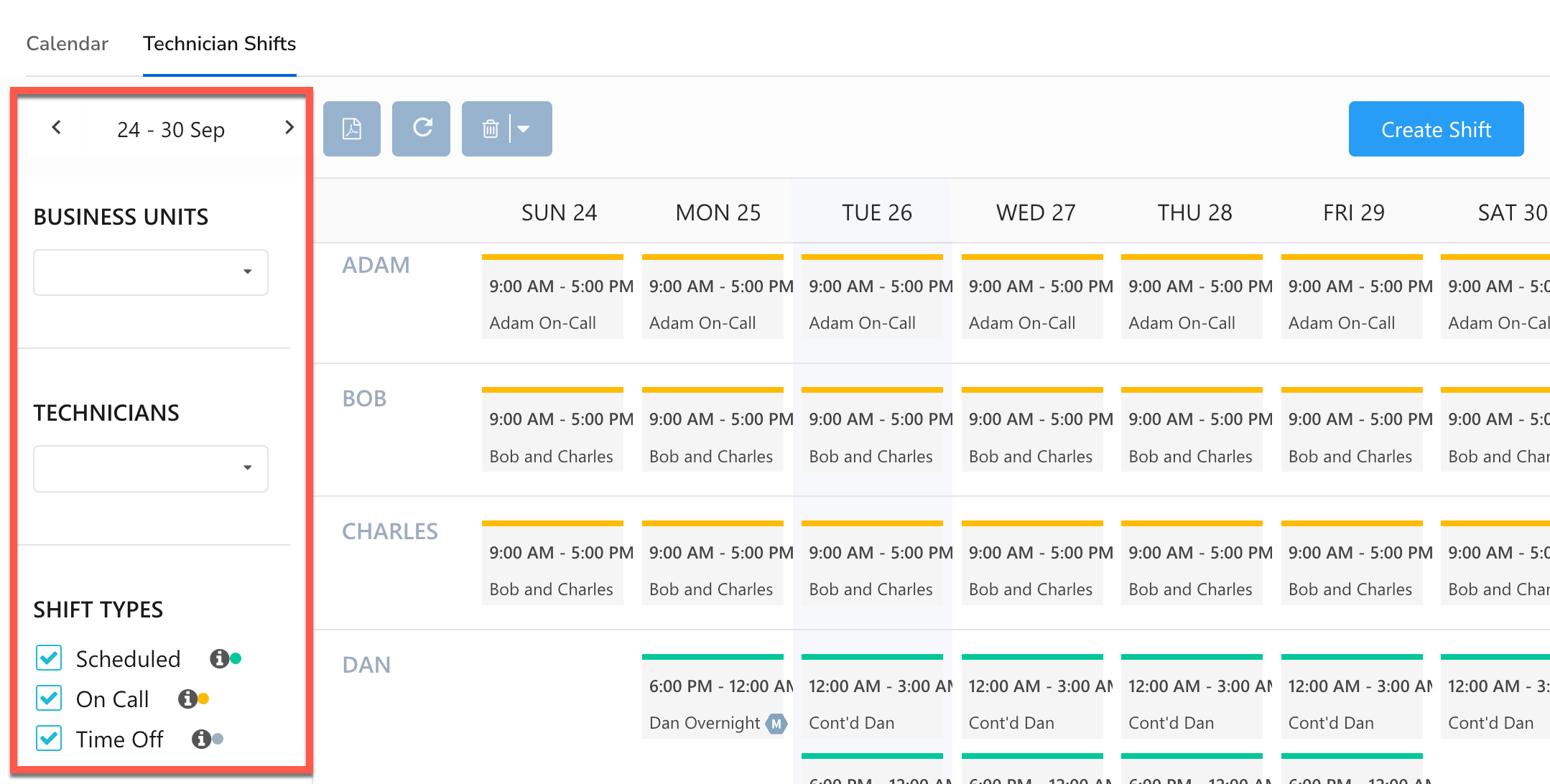Select the Technician Shifts tab

[x=219, y=43]
